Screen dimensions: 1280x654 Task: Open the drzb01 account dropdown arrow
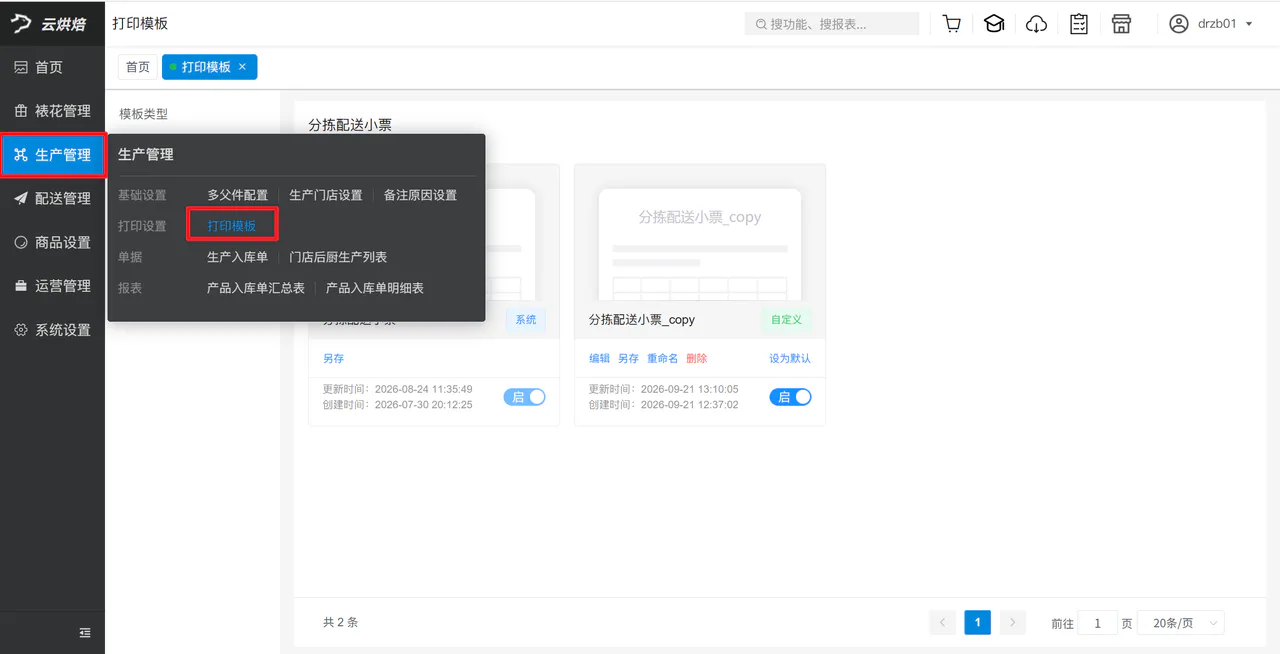[x=1249, y=24]
